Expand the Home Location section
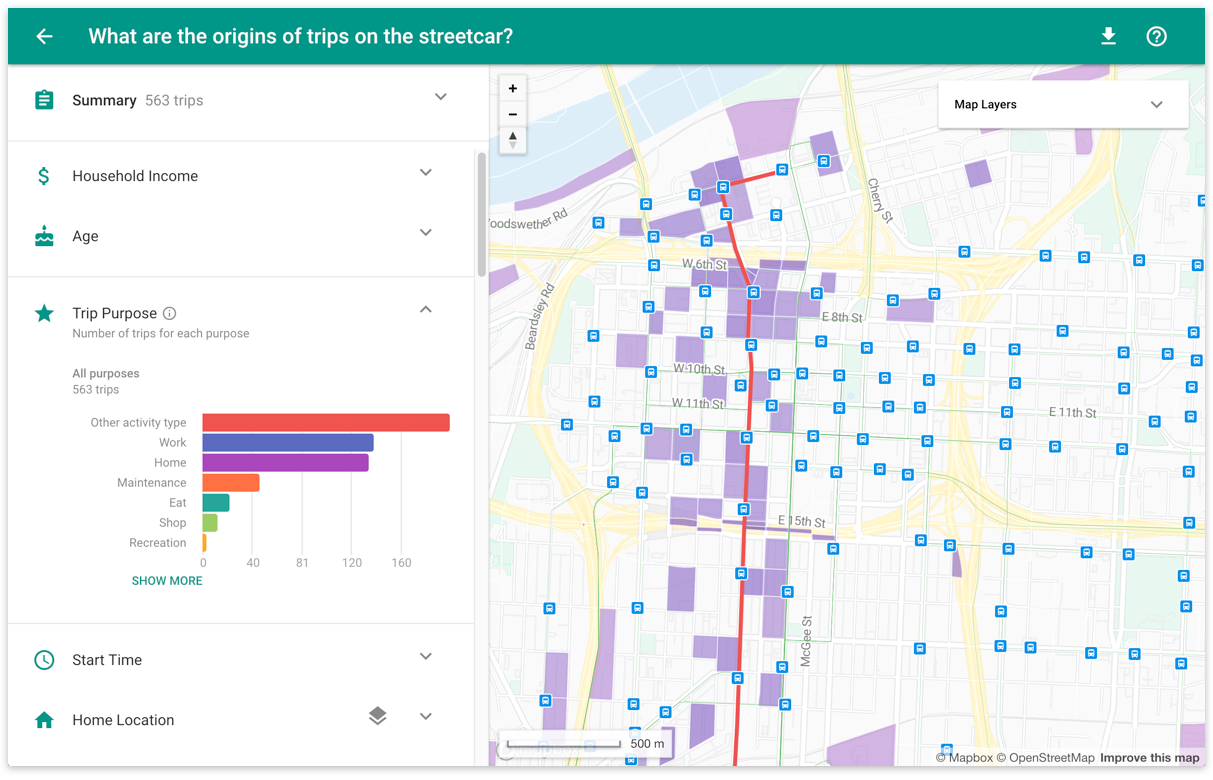The height and width of the screenshot is (780, 1213). pos(426,716)
